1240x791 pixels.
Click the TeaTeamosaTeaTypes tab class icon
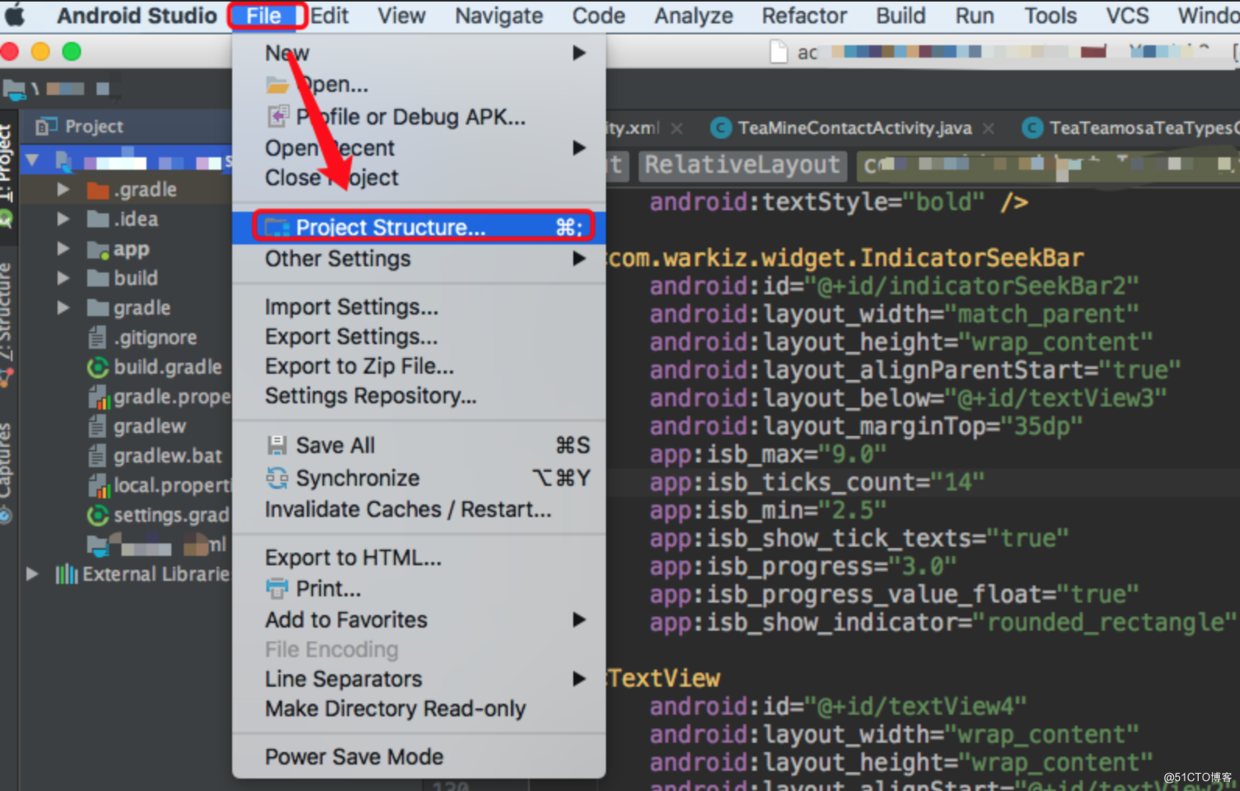1032,128
